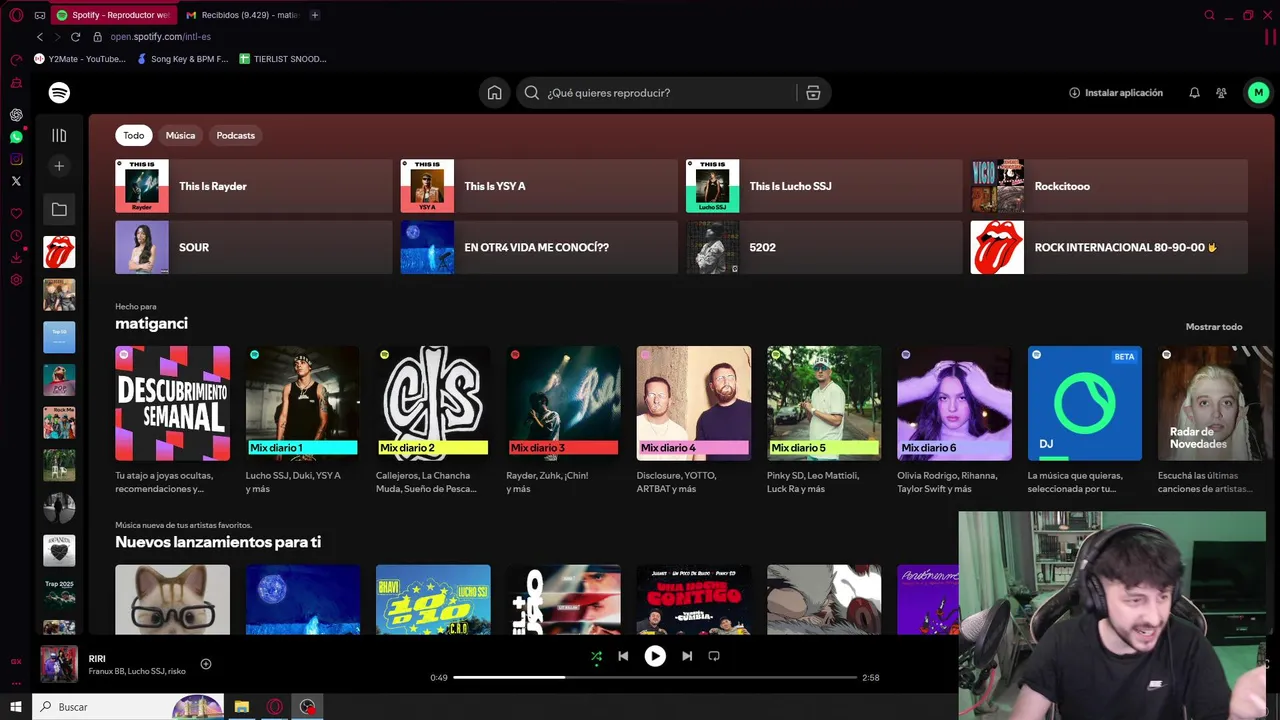Screen dimensions: 1280x720
Task: Open Song Key & BPM bookmark
Action: (183, 59)
